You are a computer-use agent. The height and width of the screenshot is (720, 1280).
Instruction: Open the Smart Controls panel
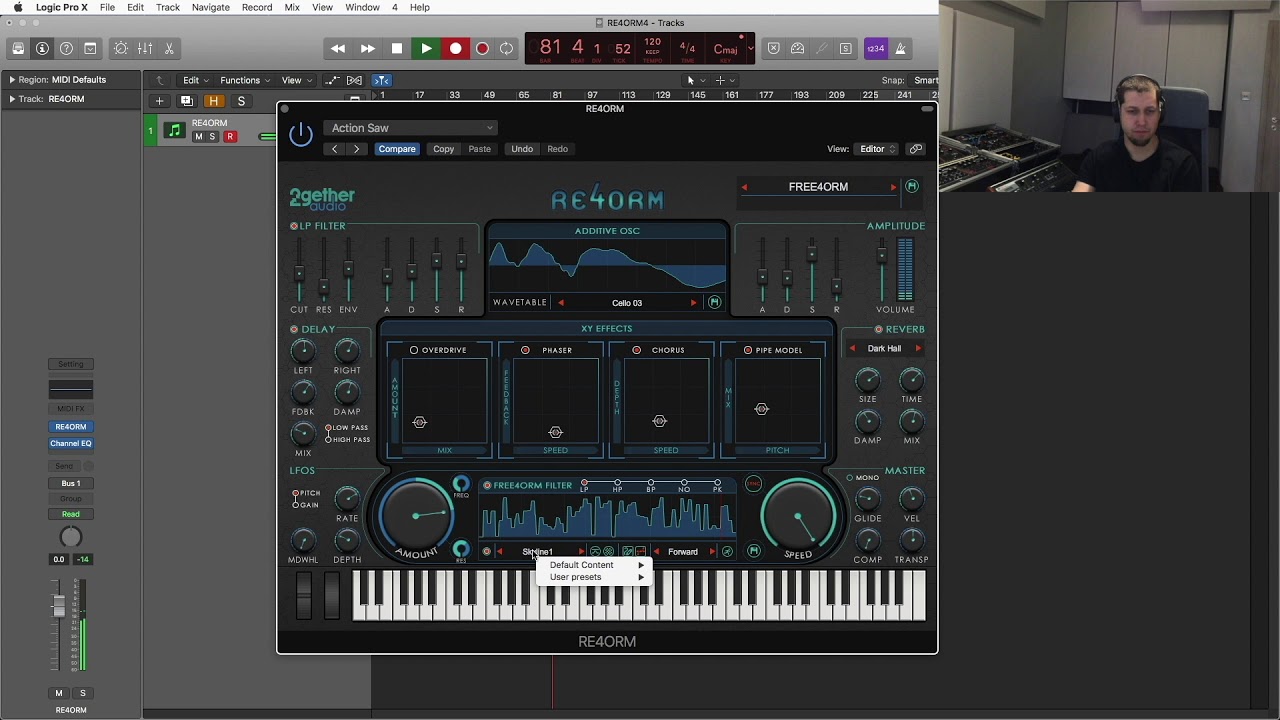tap(121, 48)
